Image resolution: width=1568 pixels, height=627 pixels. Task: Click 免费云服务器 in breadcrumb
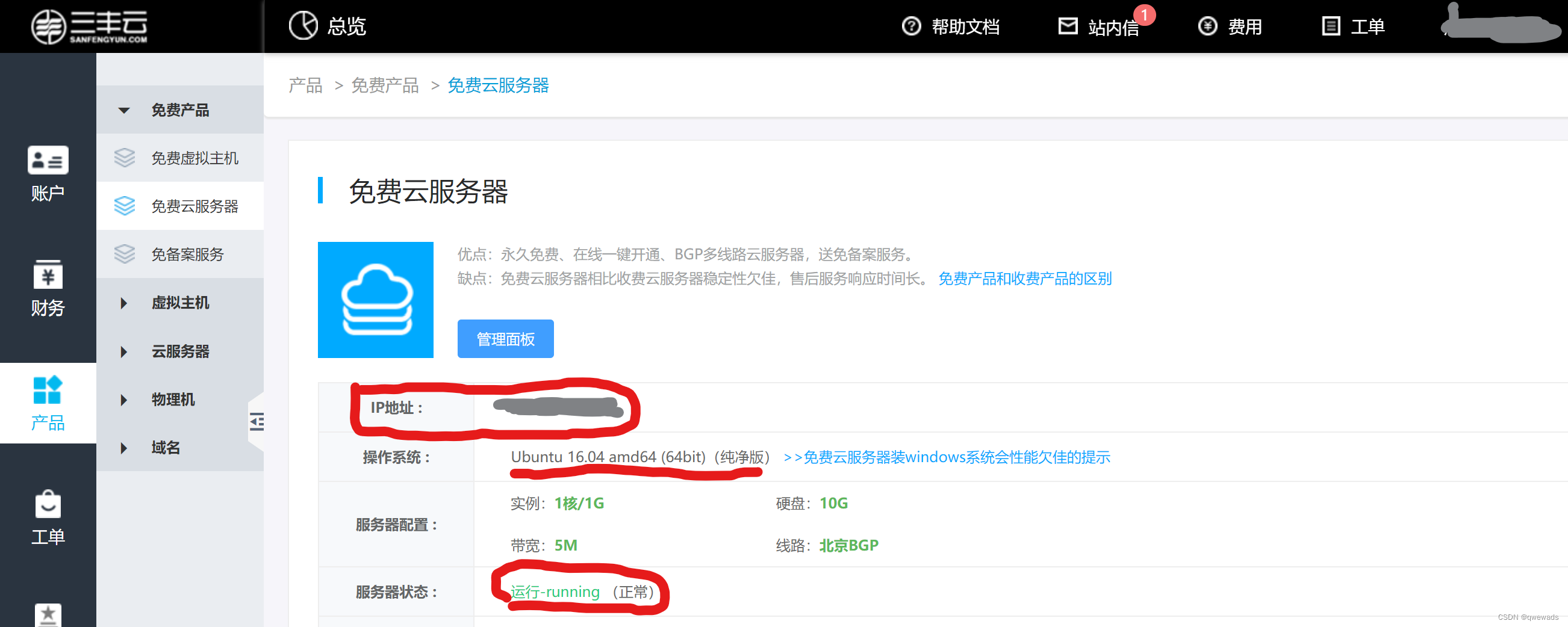click(499, 85)
